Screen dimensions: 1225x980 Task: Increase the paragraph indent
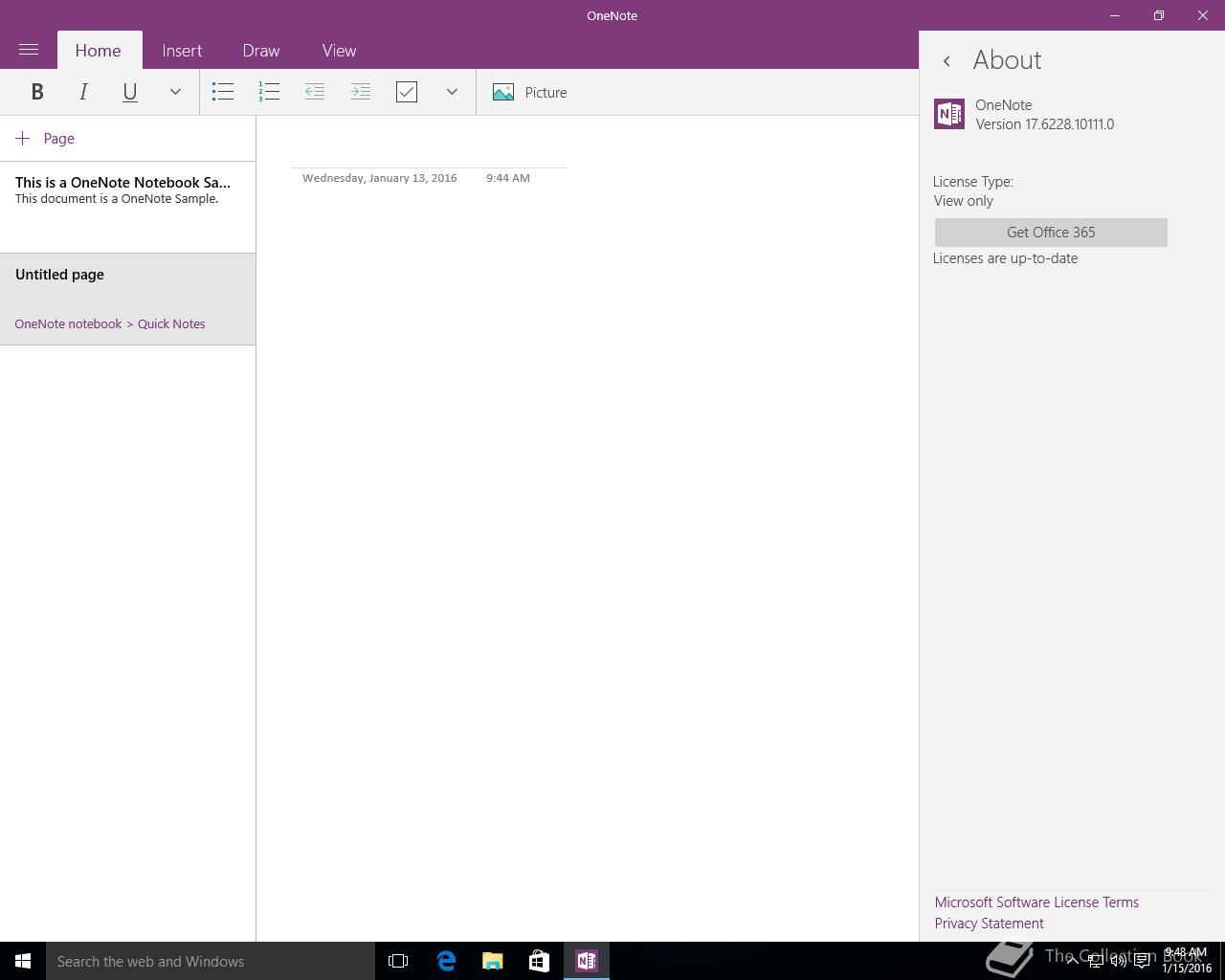(361, 92)
